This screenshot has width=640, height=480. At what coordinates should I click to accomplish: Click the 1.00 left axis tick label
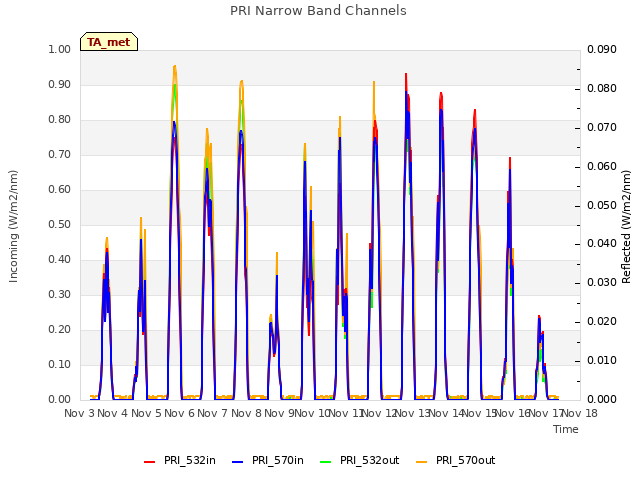[x=60, y=49]
